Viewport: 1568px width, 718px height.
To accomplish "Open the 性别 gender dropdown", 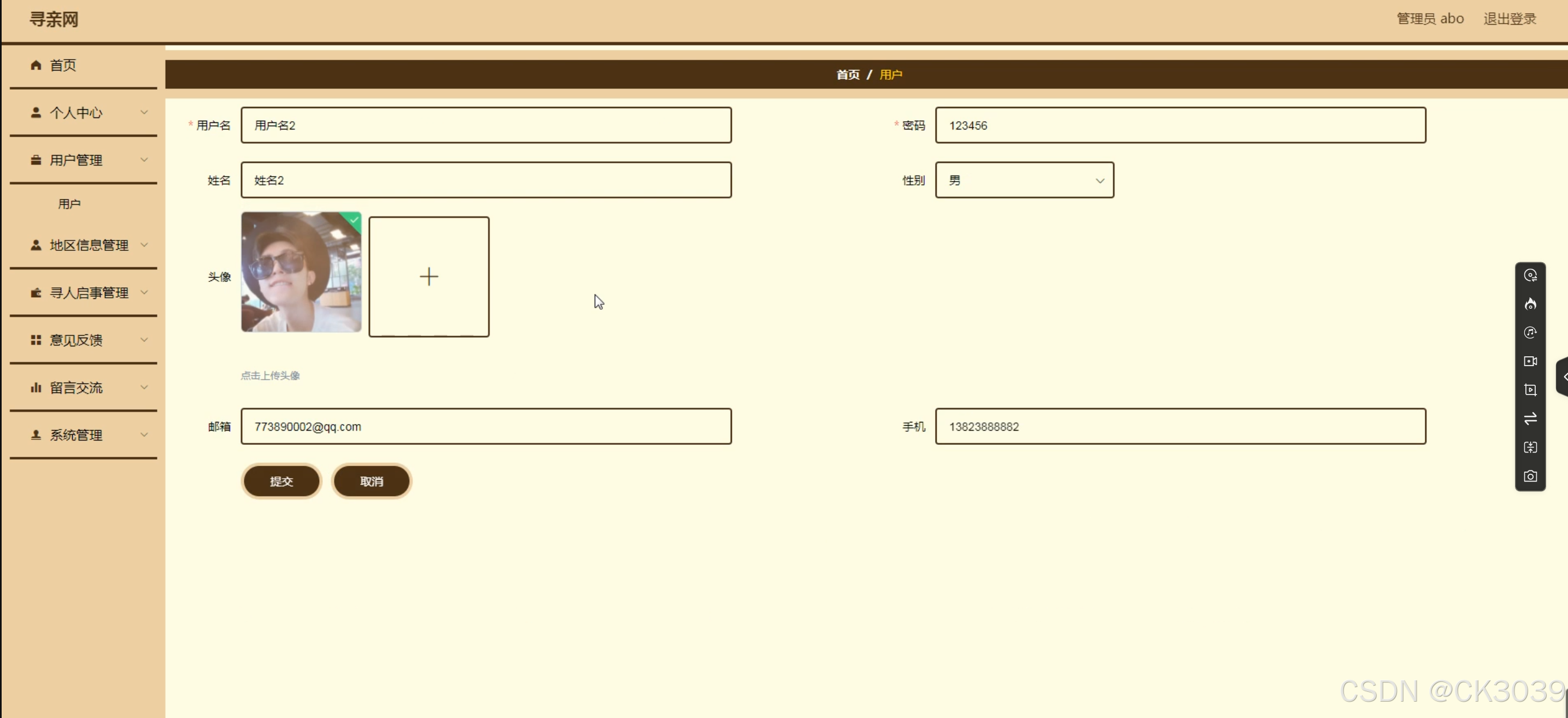I will pos(1024,180).
